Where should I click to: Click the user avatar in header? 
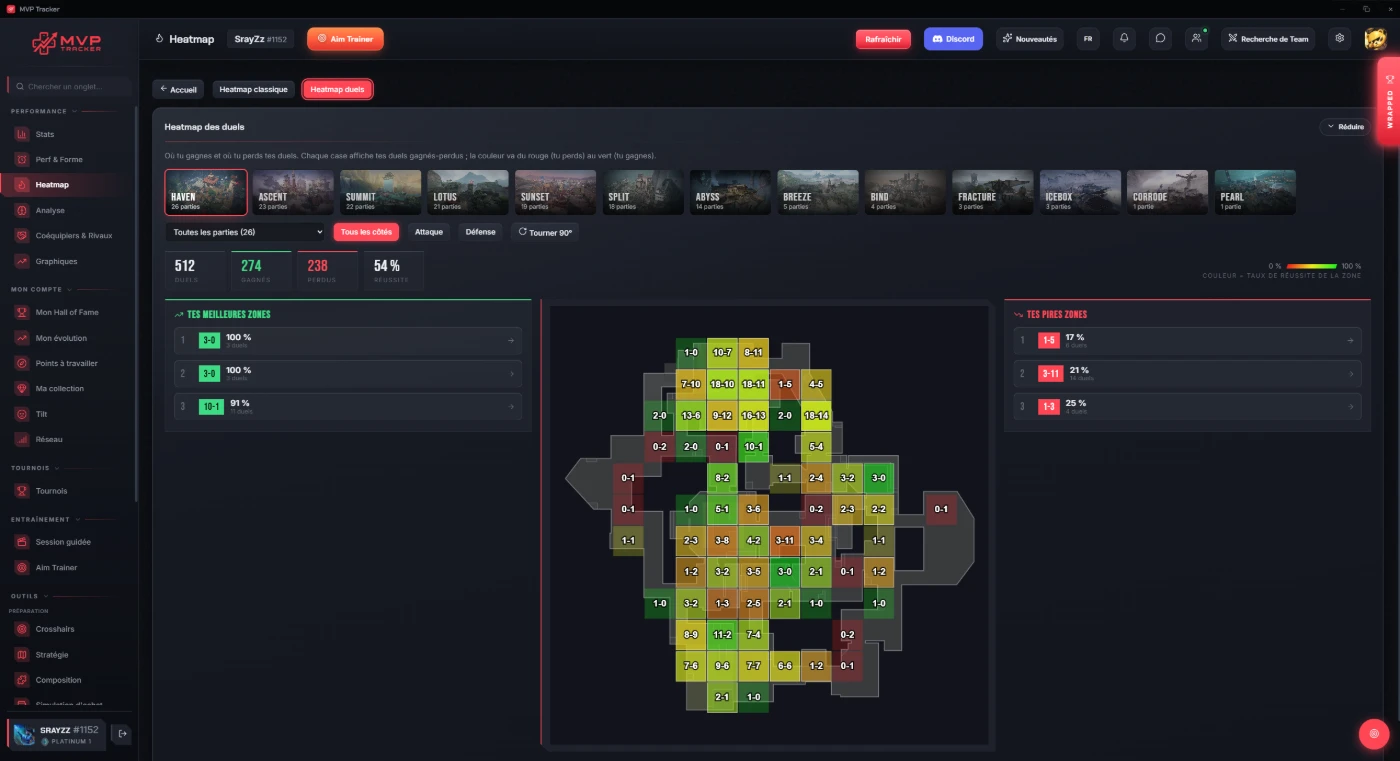(x=1375, y=39)
